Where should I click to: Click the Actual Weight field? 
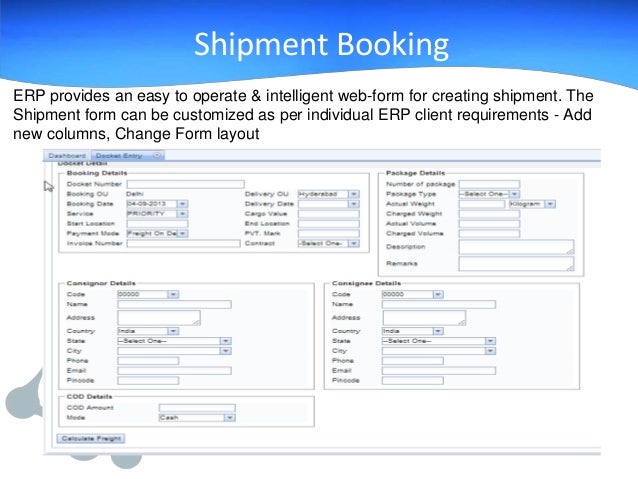click(482, 204)
